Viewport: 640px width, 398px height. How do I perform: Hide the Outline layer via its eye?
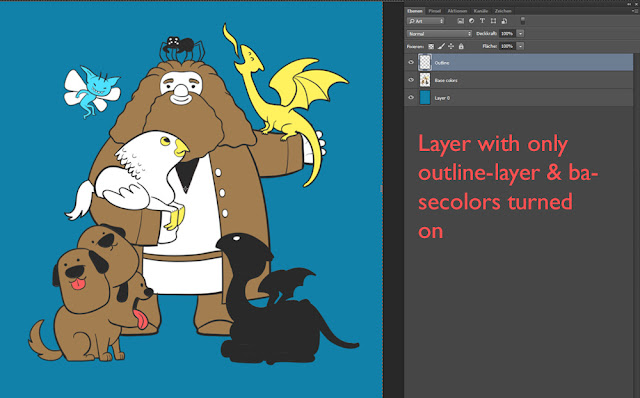411,62
